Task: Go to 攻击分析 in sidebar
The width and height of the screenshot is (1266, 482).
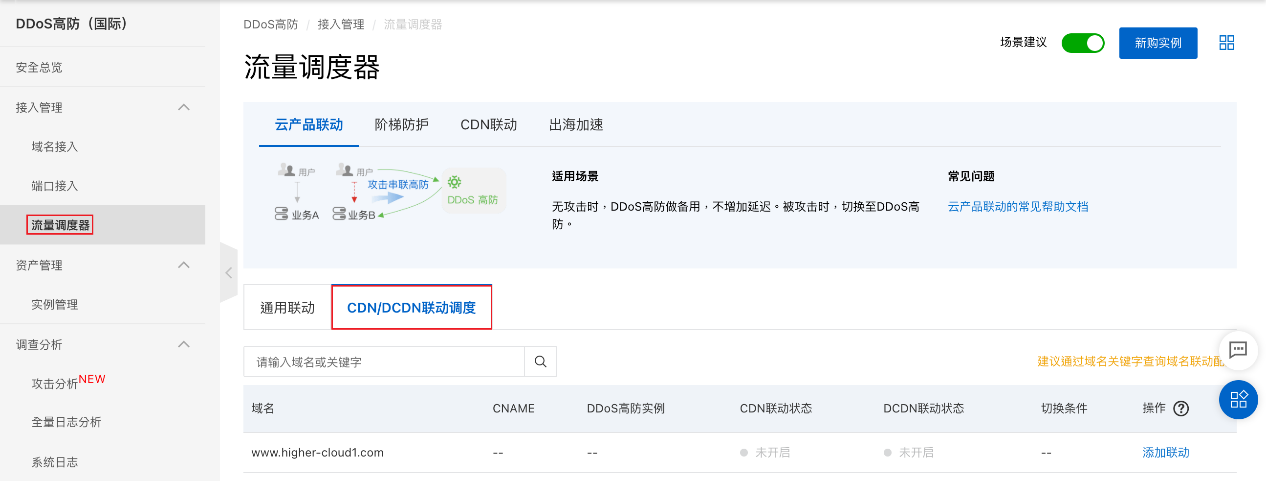Action: tap(55, 384)
